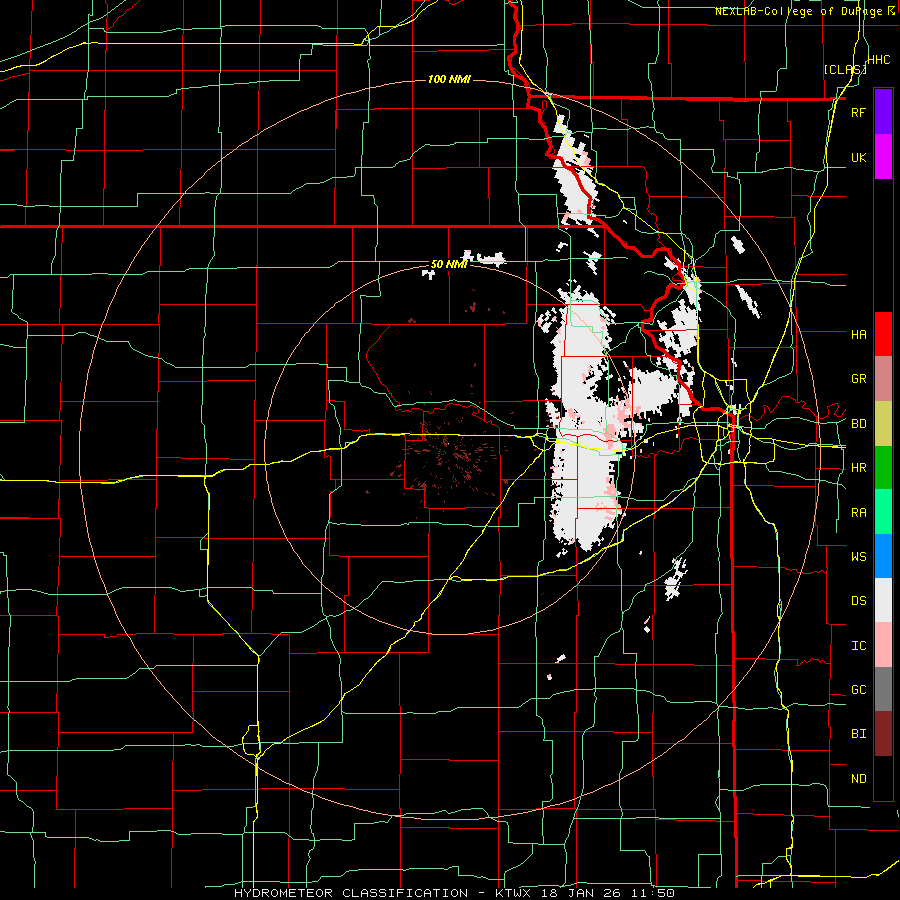Click the HR legend label
This screenshot has width=900, height=900.
click(x=858, y=468)
